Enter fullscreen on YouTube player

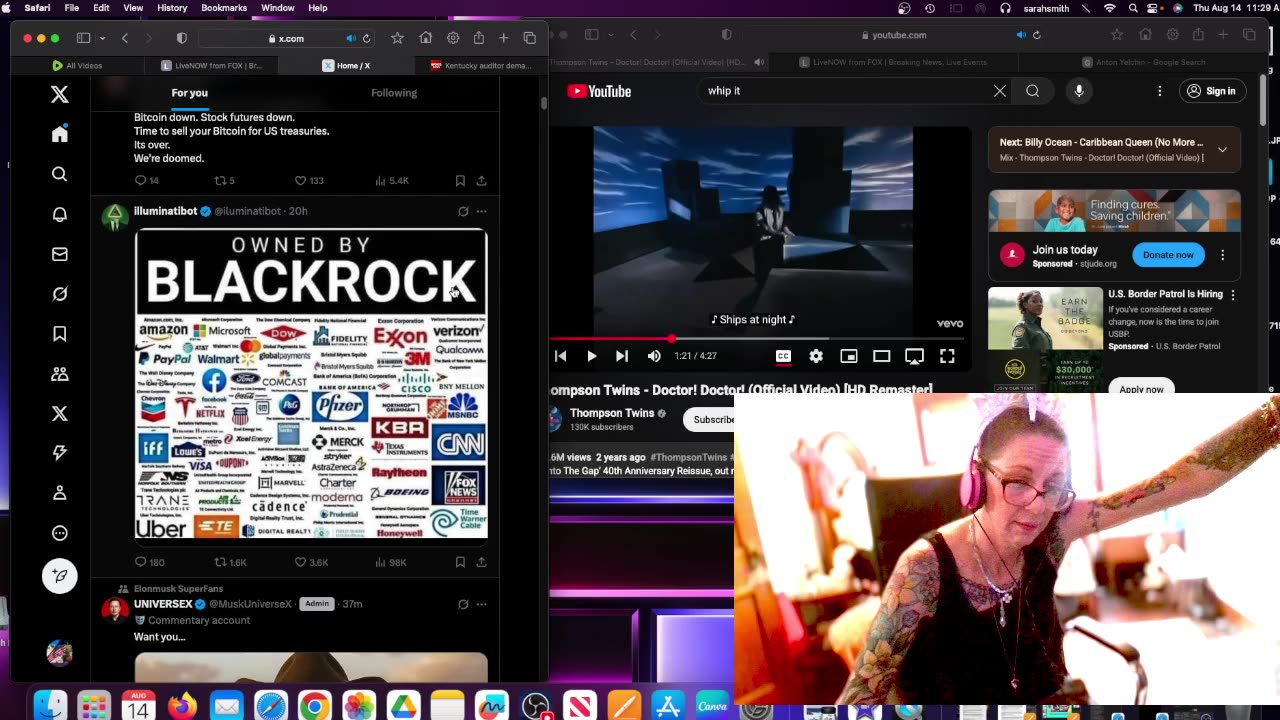[947, 356]
